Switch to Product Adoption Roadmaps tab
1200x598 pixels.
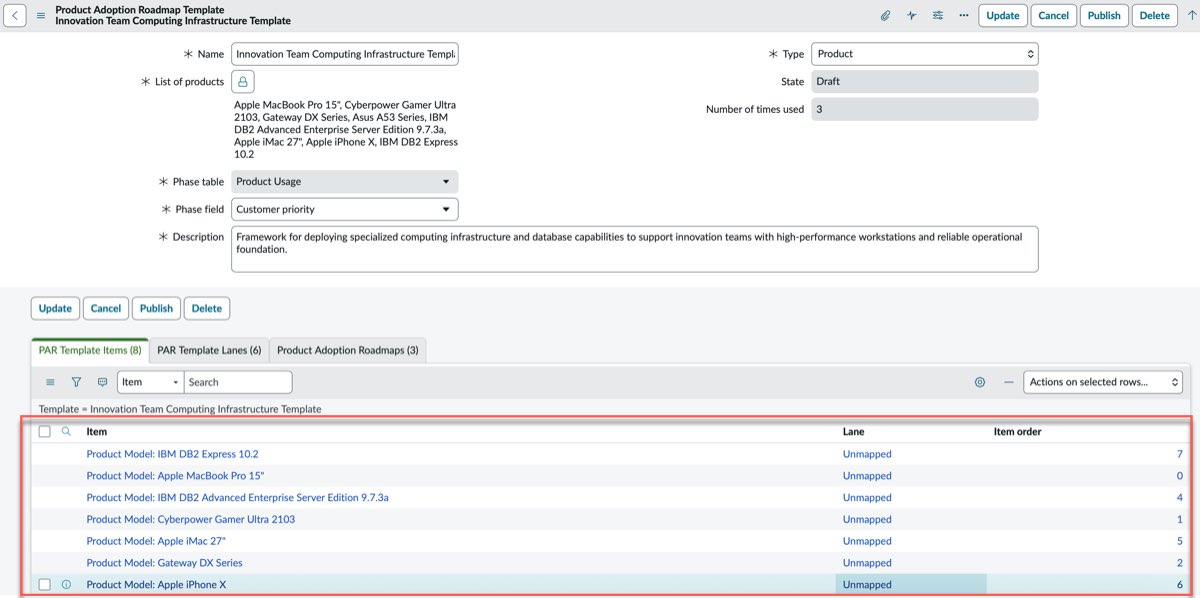(x=348, y=350)
